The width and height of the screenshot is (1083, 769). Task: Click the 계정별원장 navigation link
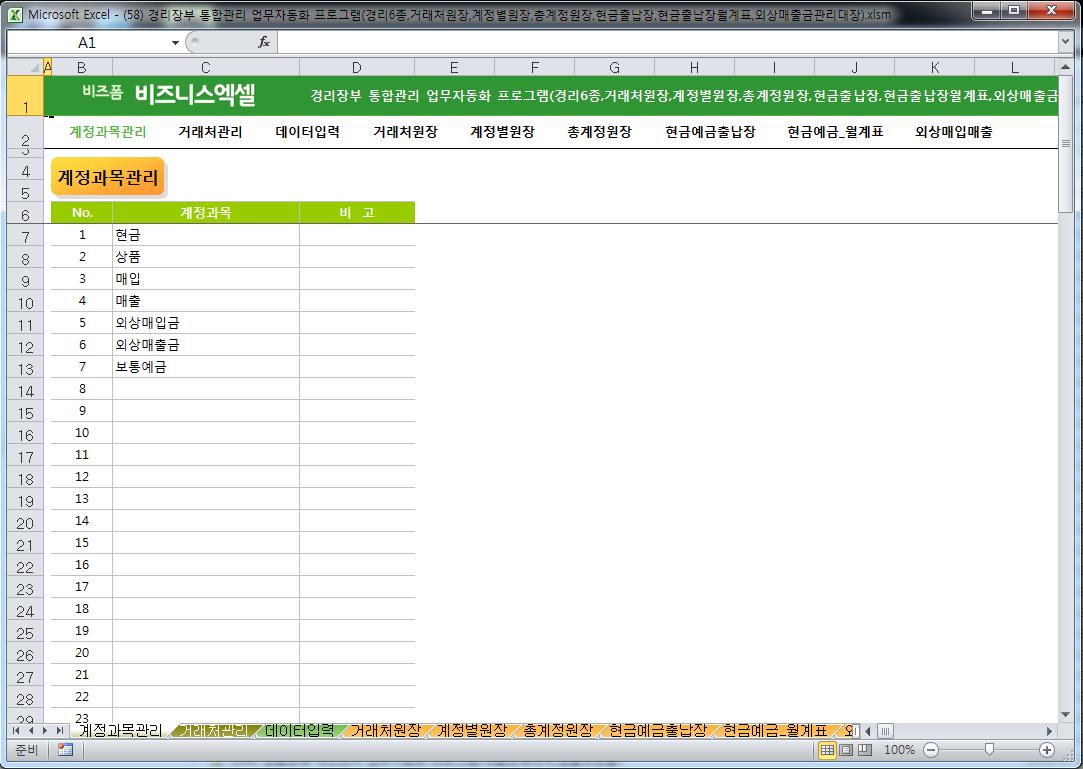pos(502,132)
